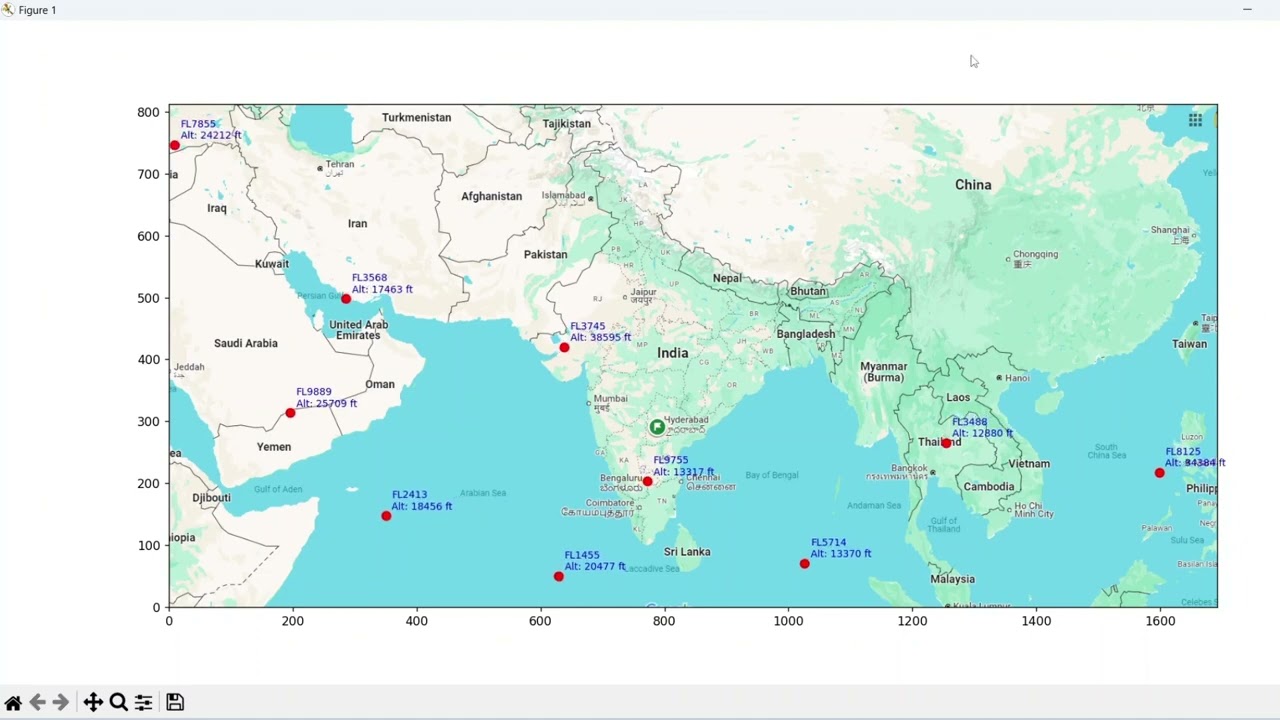Click the 'Alt: 17463 ft' label
The image size is (1280, 720).
pyautogui.click(x=382, y=289)
